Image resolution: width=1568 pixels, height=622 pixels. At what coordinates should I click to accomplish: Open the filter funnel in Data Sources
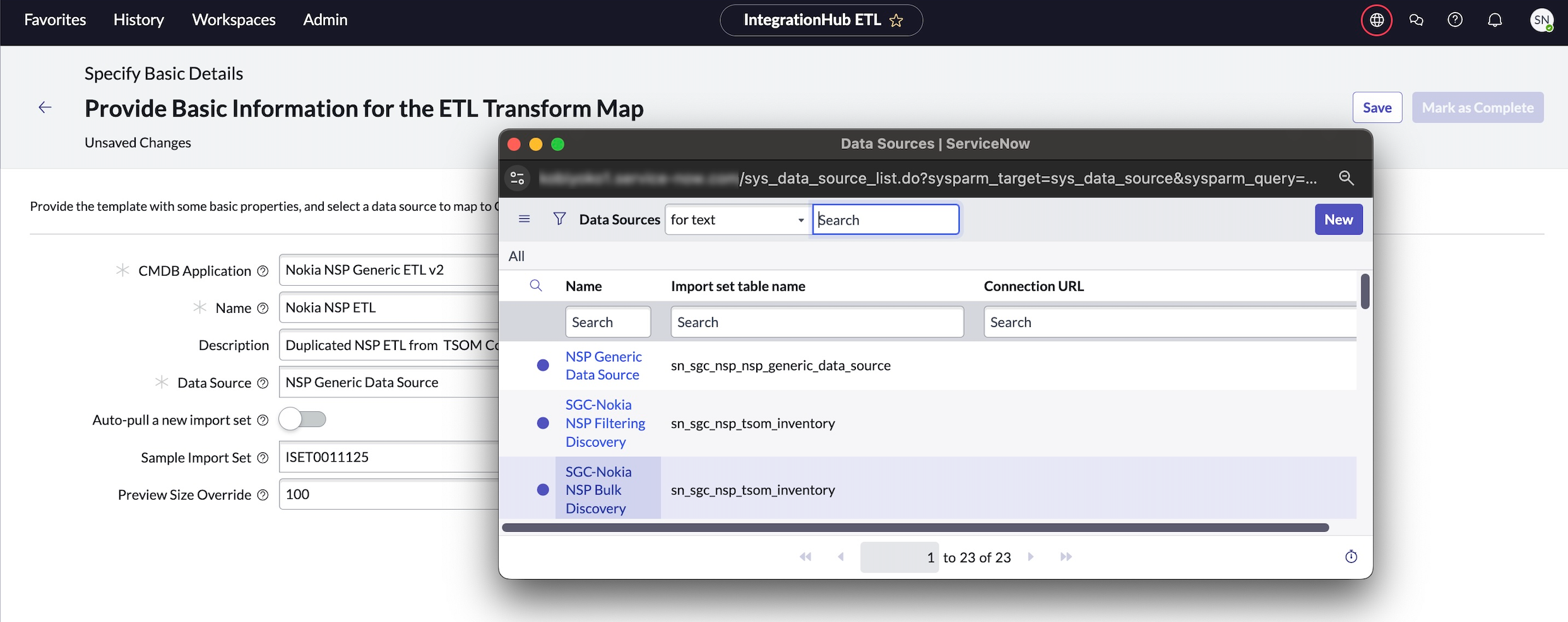pos(559,219)
